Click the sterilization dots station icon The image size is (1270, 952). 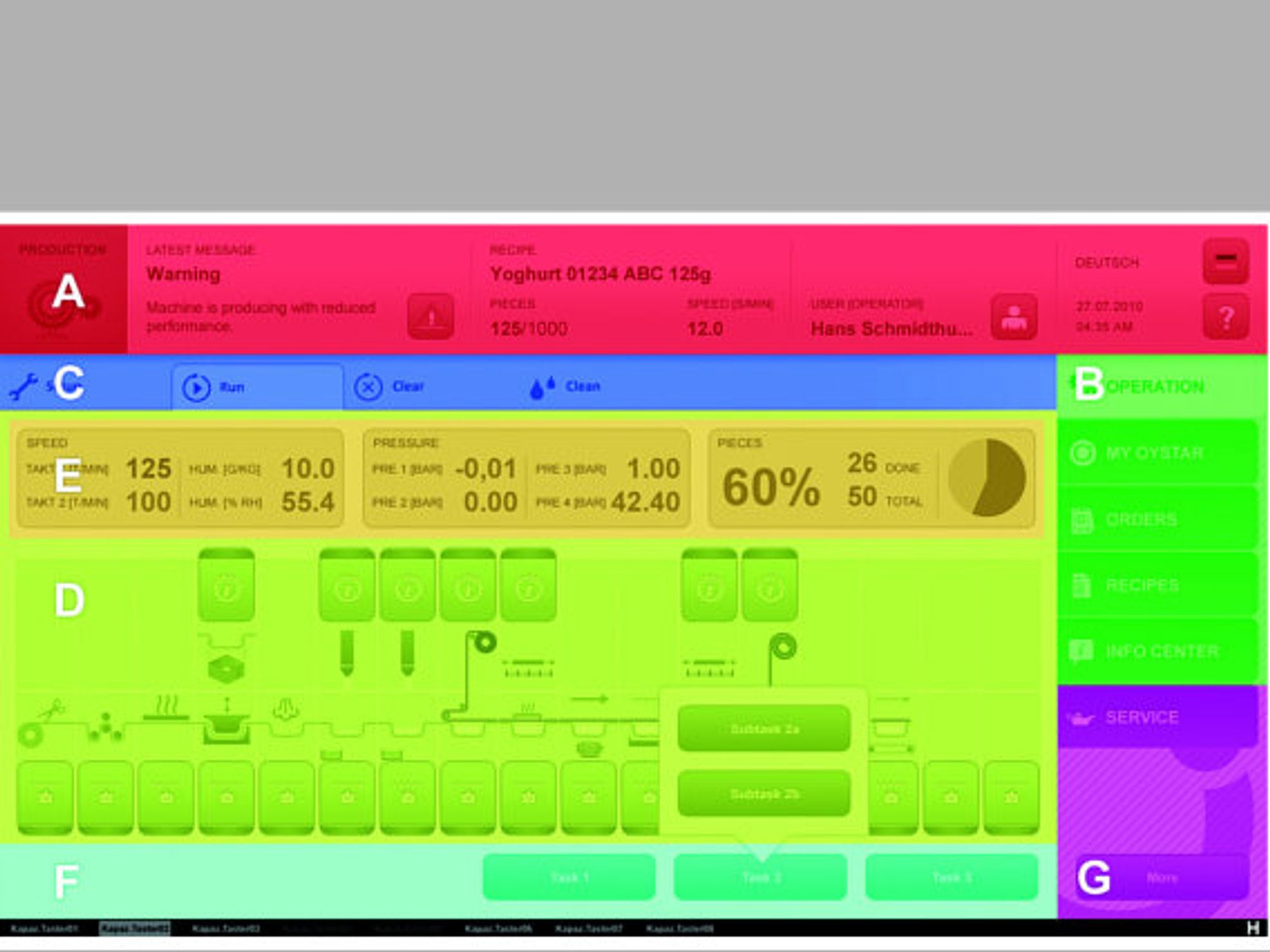pos(105,727)
